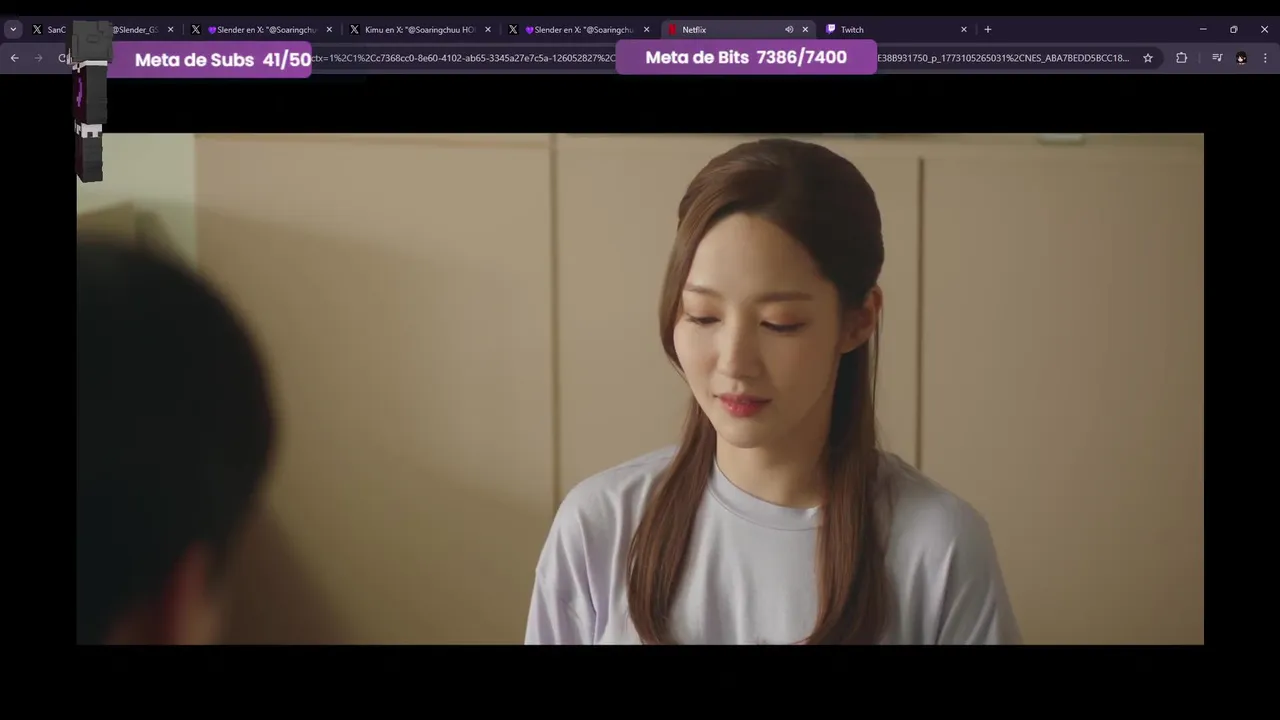Viewport: 1280px width, 720px height.
Task: Click the Meta de Subs 41/50 text
Action: [x=222, y=60]
